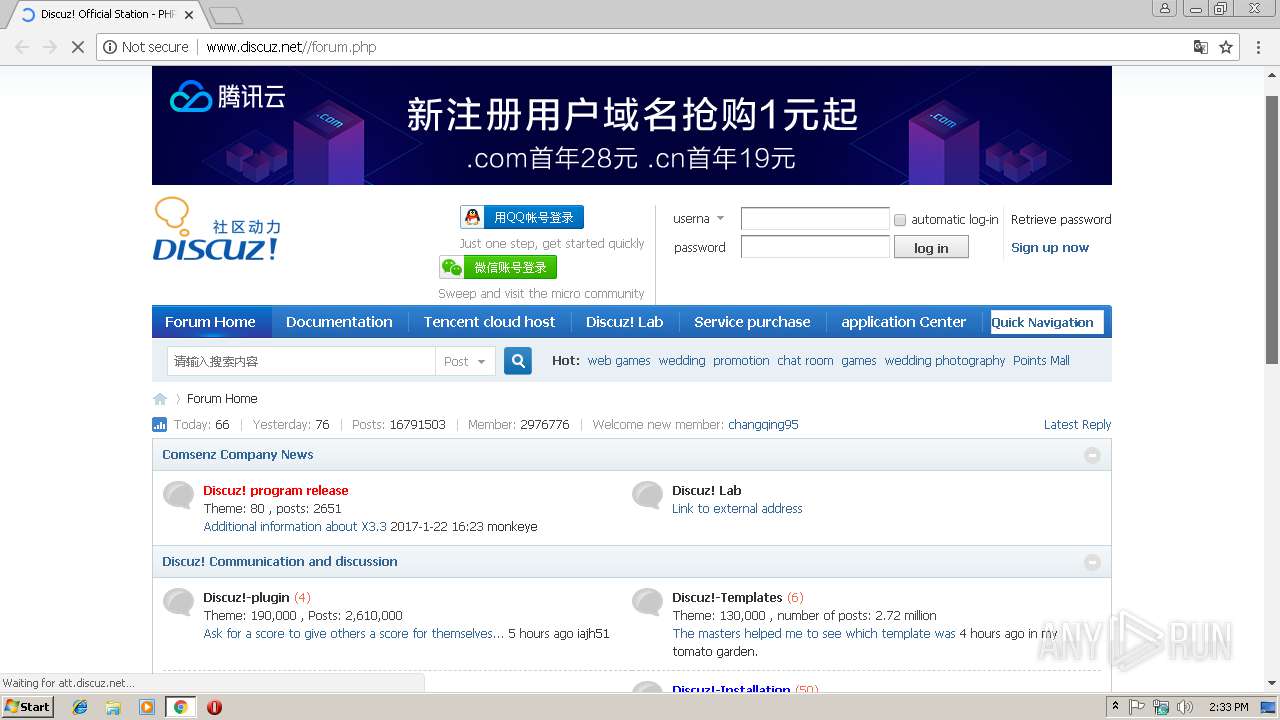Click the volume speaker tray icon
Image resolution: width=1280 pixels, height=720 pixels.
coord(1185,707)
